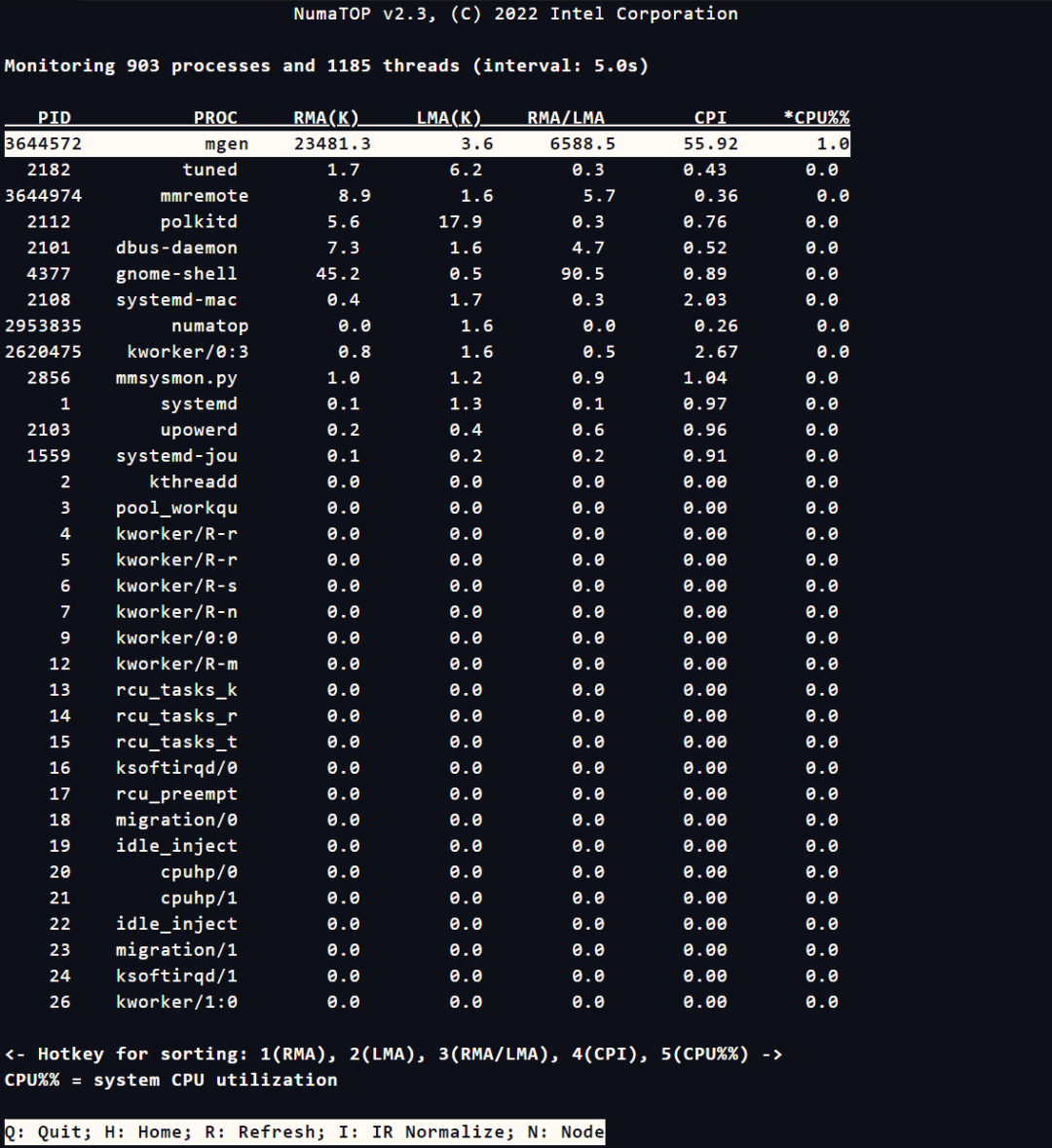Click the hotkey sorting hint line
This screenshot has width=1052, height=1148.
click(x=393, y=1054)
